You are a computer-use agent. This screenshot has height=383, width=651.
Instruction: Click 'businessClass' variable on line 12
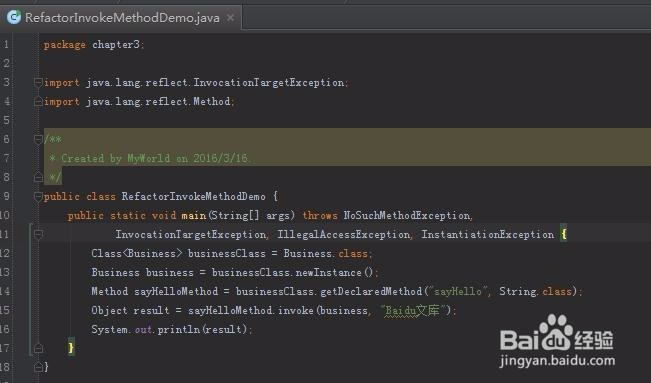point(227,253)
